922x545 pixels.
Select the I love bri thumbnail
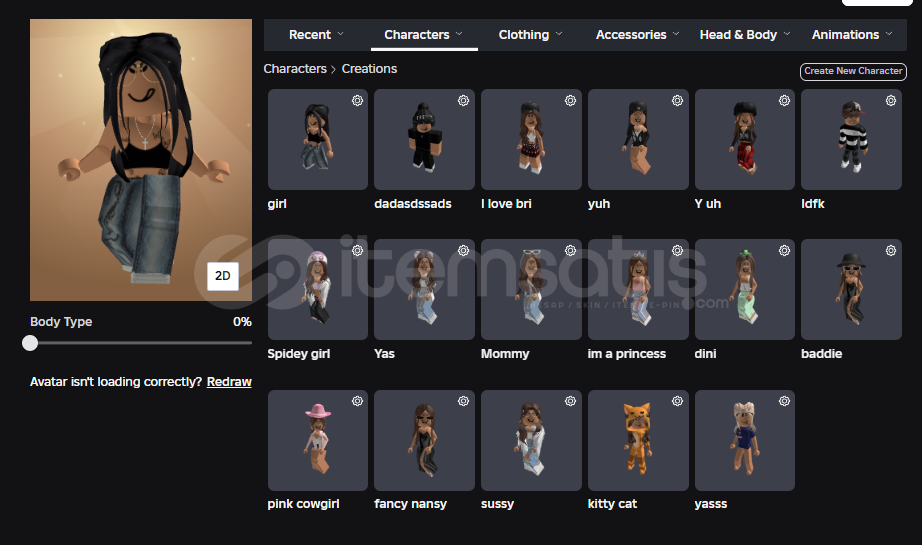pos(531,139)
